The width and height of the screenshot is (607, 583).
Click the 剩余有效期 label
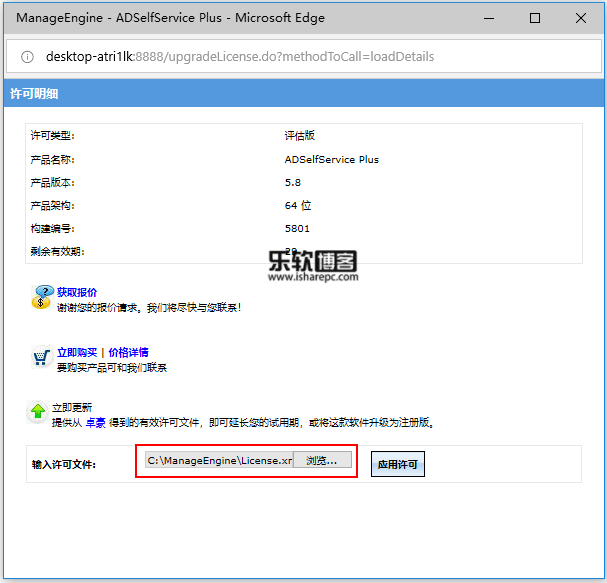pyautogui.click(x=57, y=252)
